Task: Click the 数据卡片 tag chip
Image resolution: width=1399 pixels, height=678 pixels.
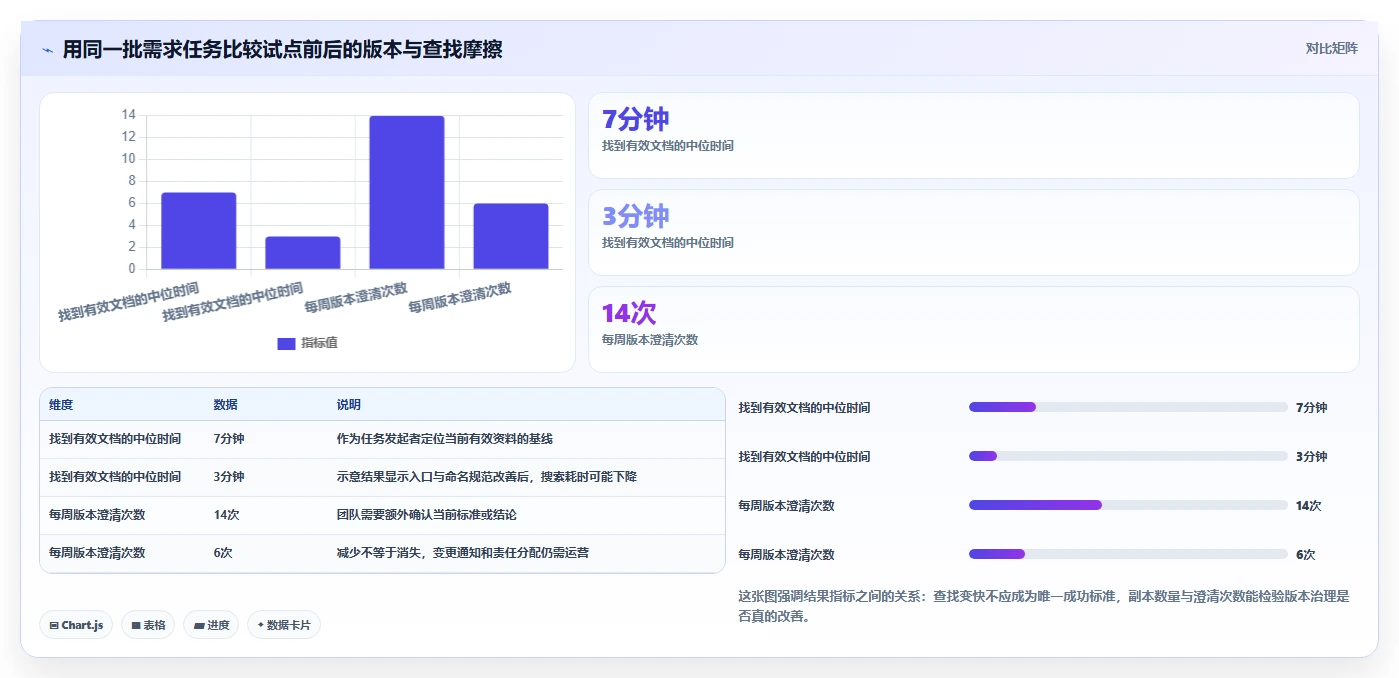Action: [x=284, y=625]
